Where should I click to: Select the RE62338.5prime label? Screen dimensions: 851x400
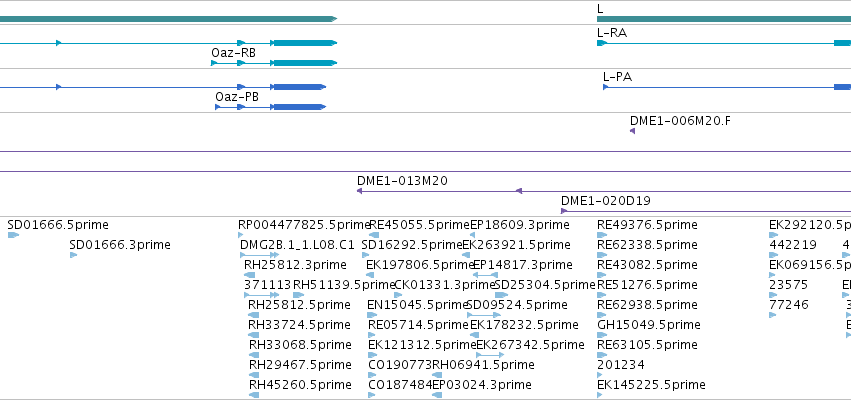coord(647,245)
